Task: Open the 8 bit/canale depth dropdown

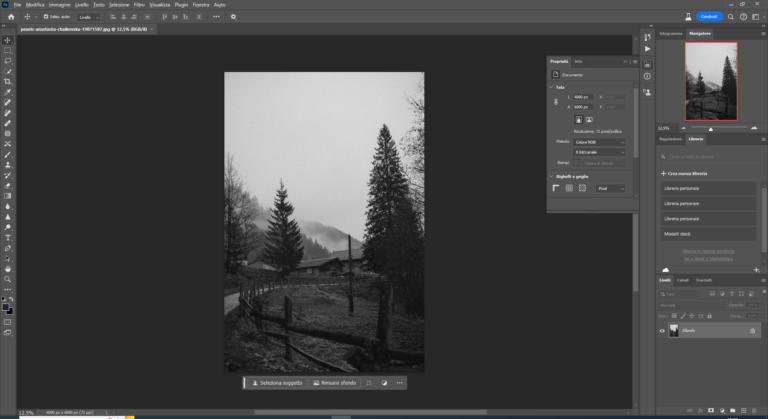Action: [x=599, y=152]
